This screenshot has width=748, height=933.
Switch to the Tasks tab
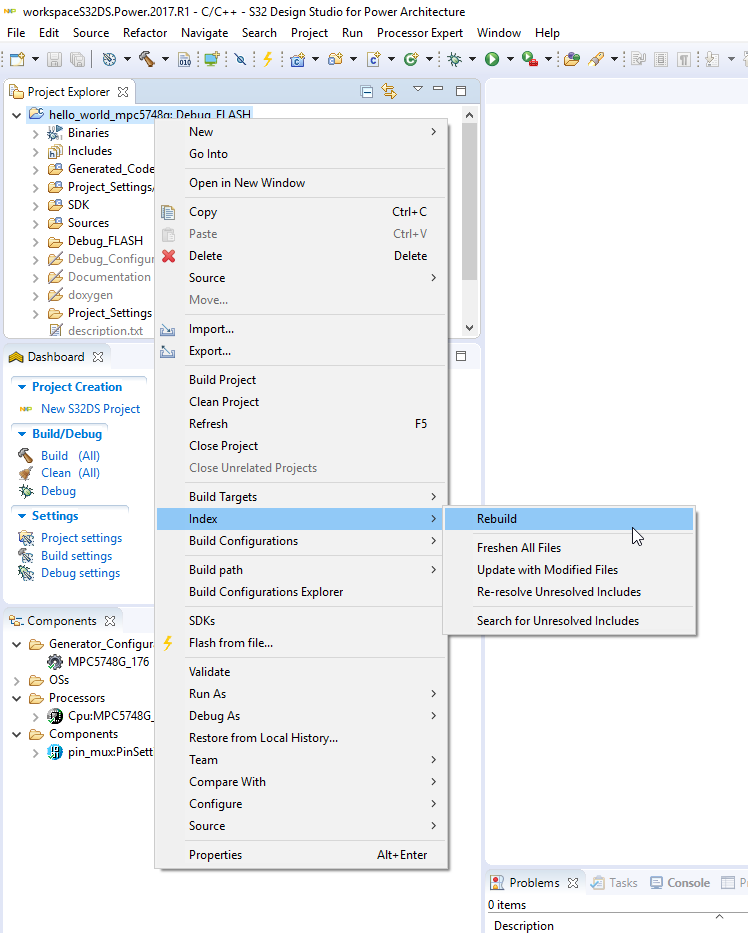(x=615, y=883)
